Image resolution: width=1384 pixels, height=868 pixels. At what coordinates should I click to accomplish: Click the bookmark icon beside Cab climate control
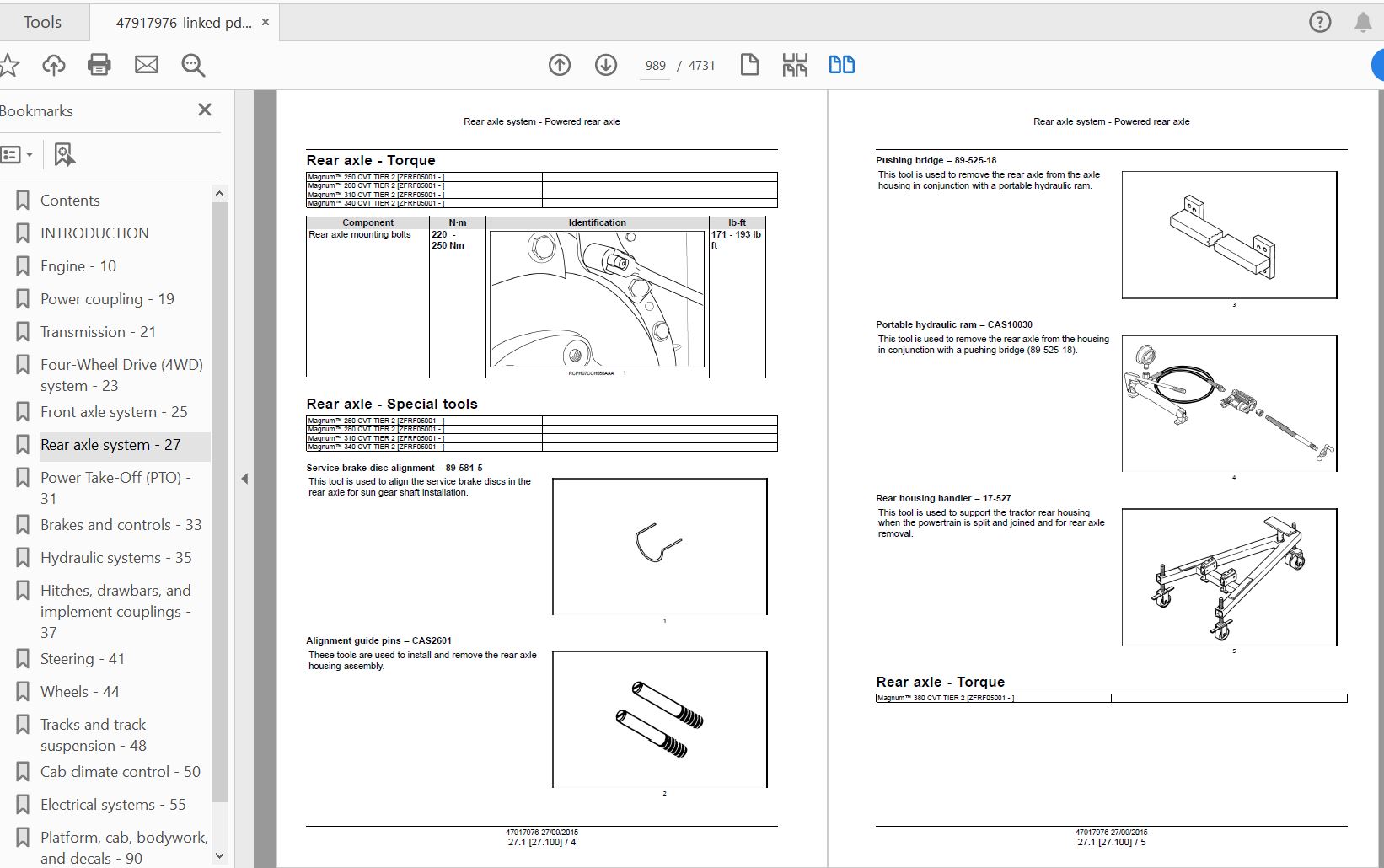(x=23, y=772)
